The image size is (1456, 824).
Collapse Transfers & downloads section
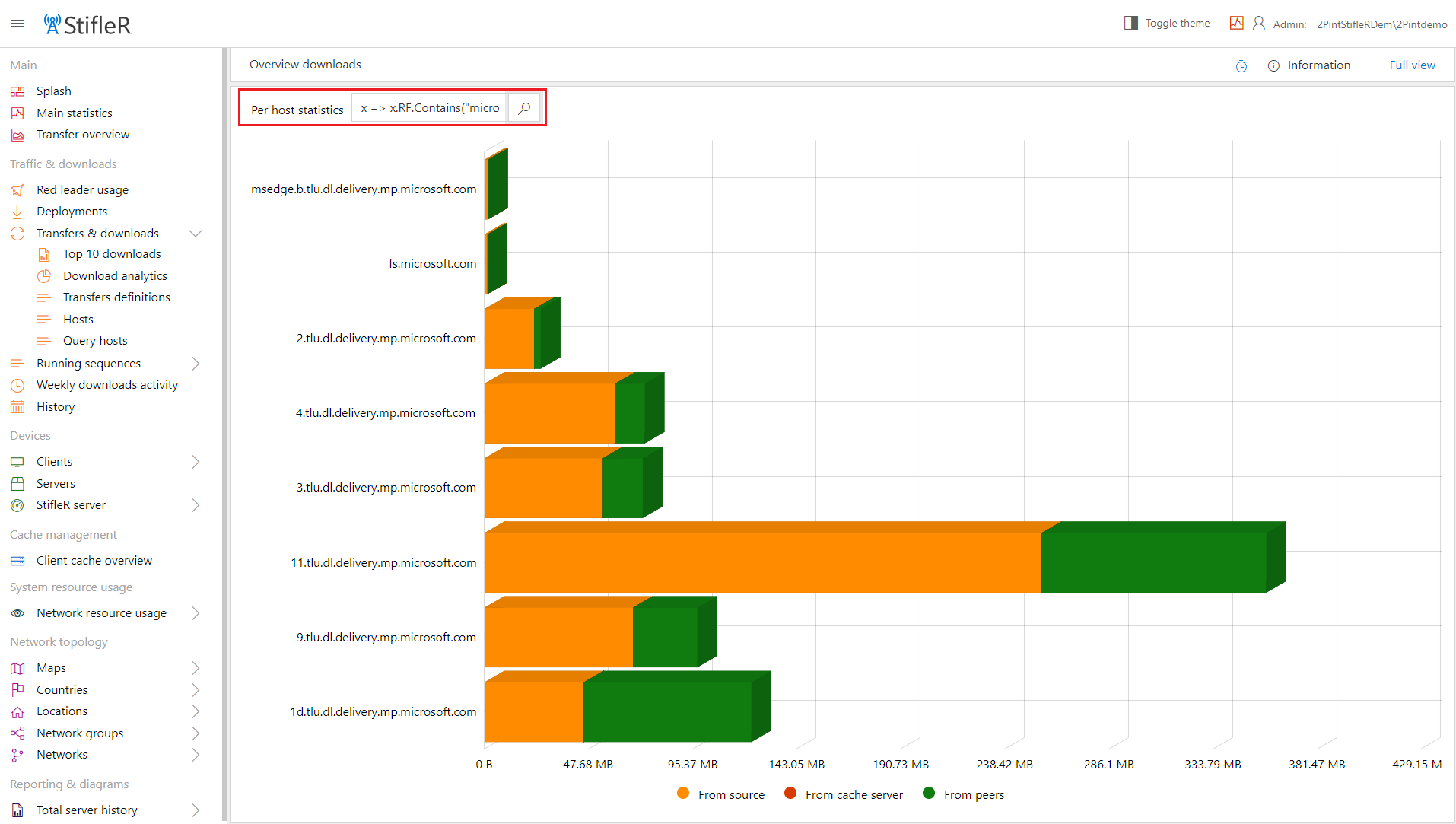(196, 234)
